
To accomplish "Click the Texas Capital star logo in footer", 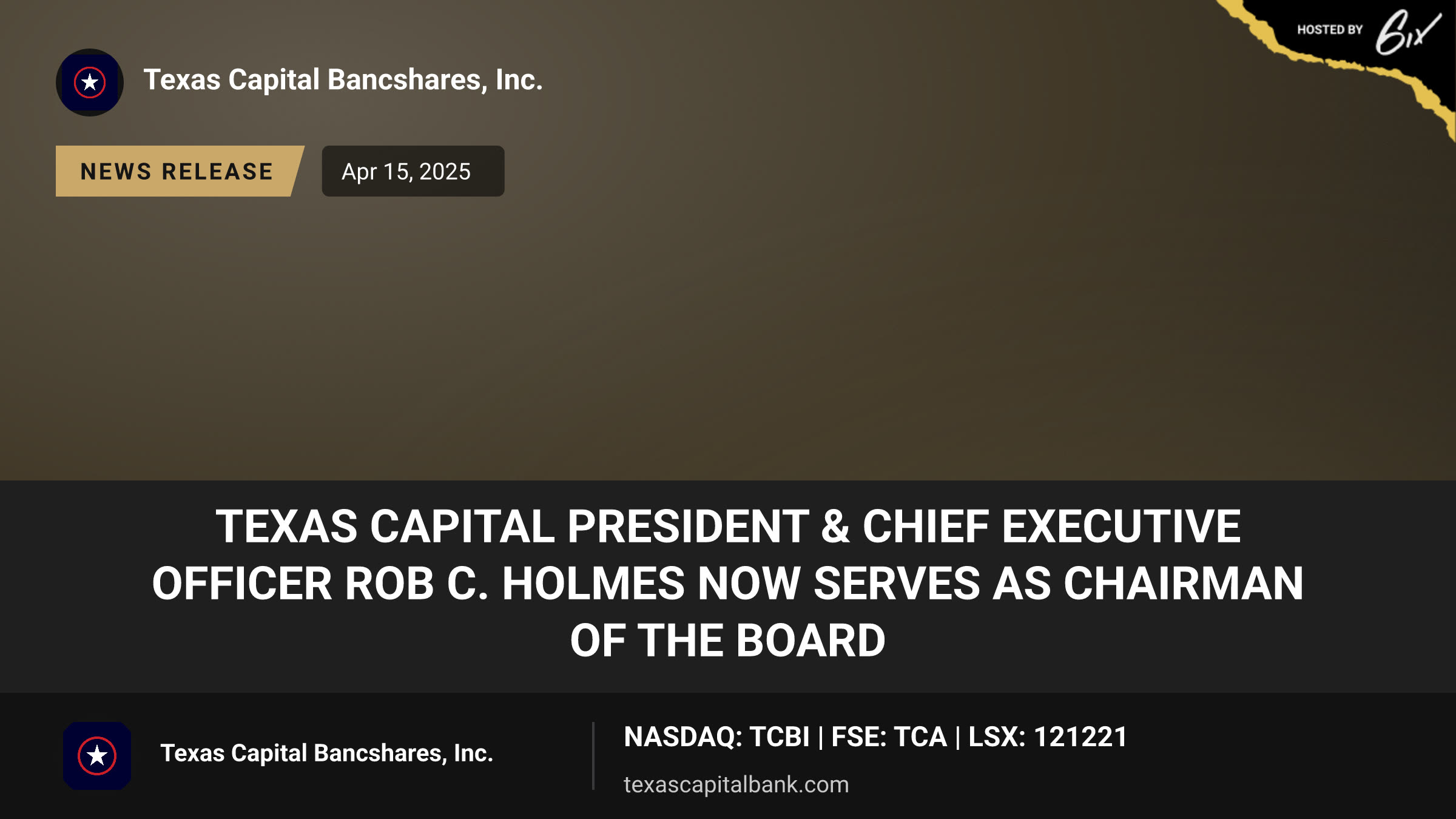I will tap(97, 756).
